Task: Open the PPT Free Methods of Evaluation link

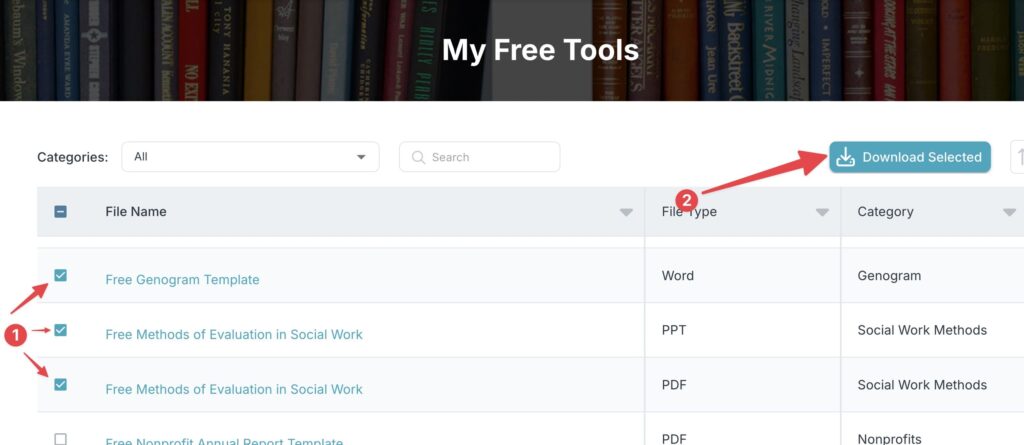Action: pyautogui.click(x=234, y=335)
